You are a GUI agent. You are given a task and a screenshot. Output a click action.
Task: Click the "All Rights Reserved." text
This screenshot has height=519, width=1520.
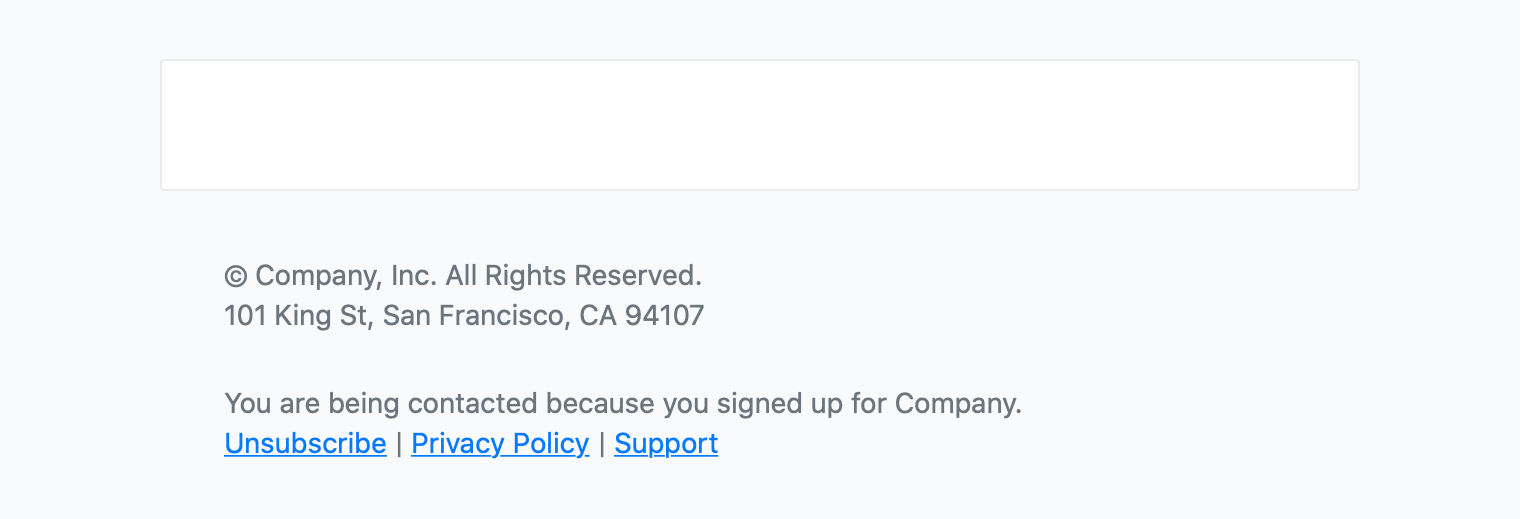coord(573,276)
